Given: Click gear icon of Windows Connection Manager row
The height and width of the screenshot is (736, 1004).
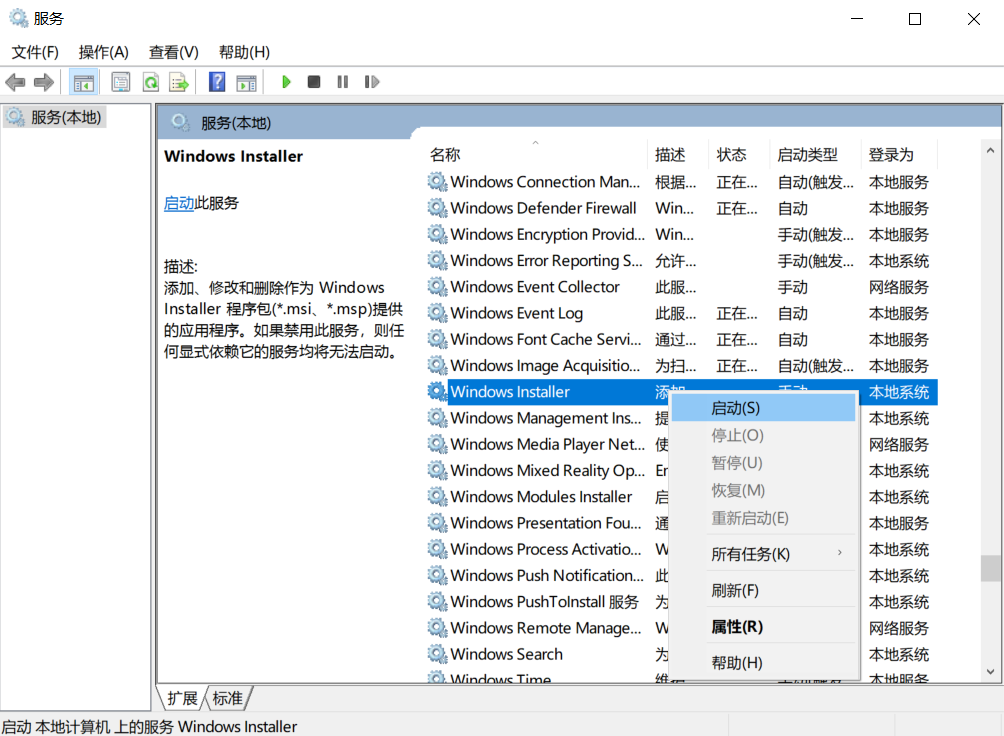Looking at the screenshot, I should tap(437, 182).
